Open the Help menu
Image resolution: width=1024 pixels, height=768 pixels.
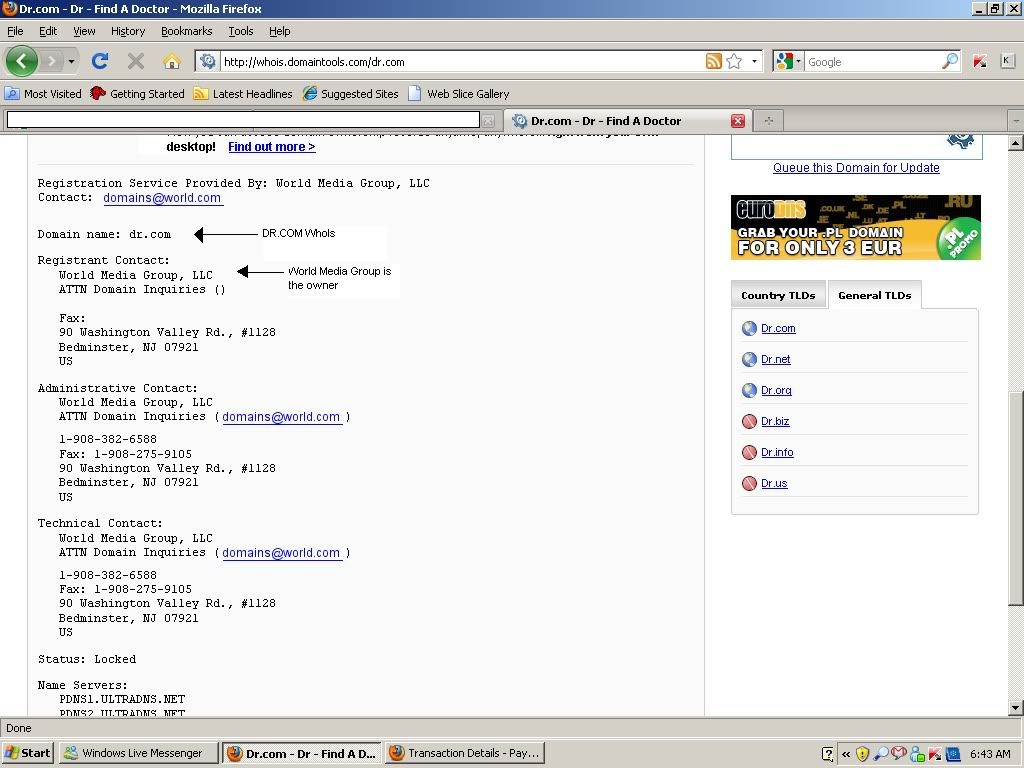tap(280, 31)
